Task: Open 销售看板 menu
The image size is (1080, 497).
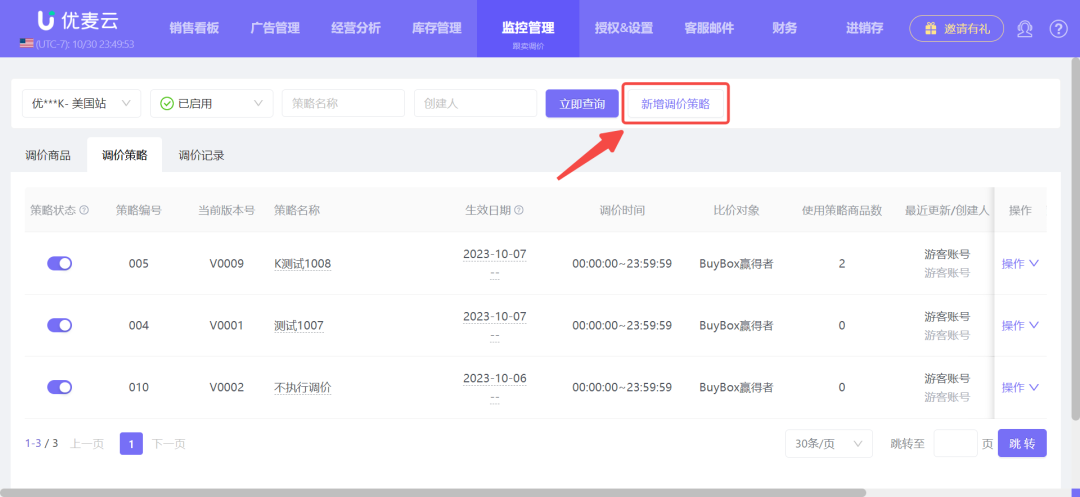Action: tap(194, 28)
